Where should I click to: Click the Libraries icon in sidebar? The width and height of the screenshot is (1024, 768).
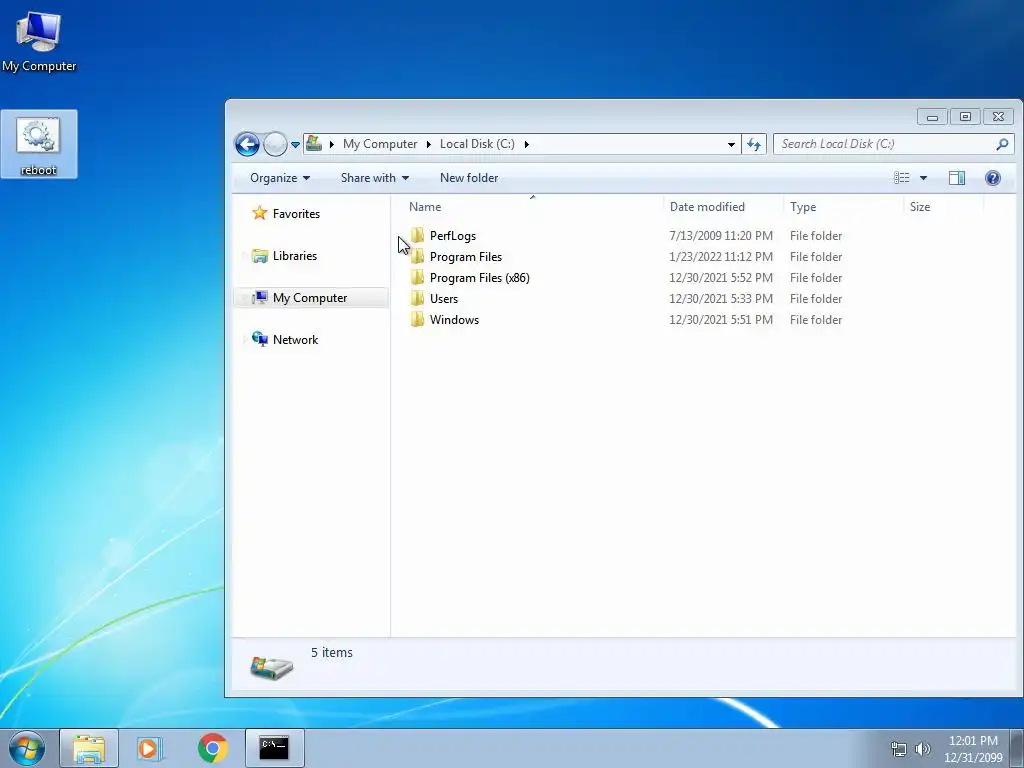click(260, 256)
